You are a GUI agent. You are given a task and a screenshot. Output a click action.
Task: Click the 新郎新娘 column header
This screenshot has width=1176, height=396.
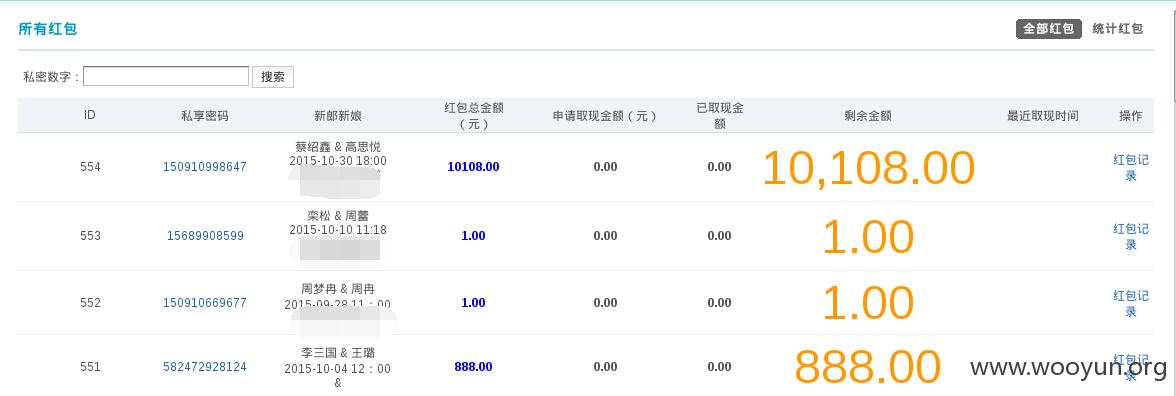[x=338, y=116]
